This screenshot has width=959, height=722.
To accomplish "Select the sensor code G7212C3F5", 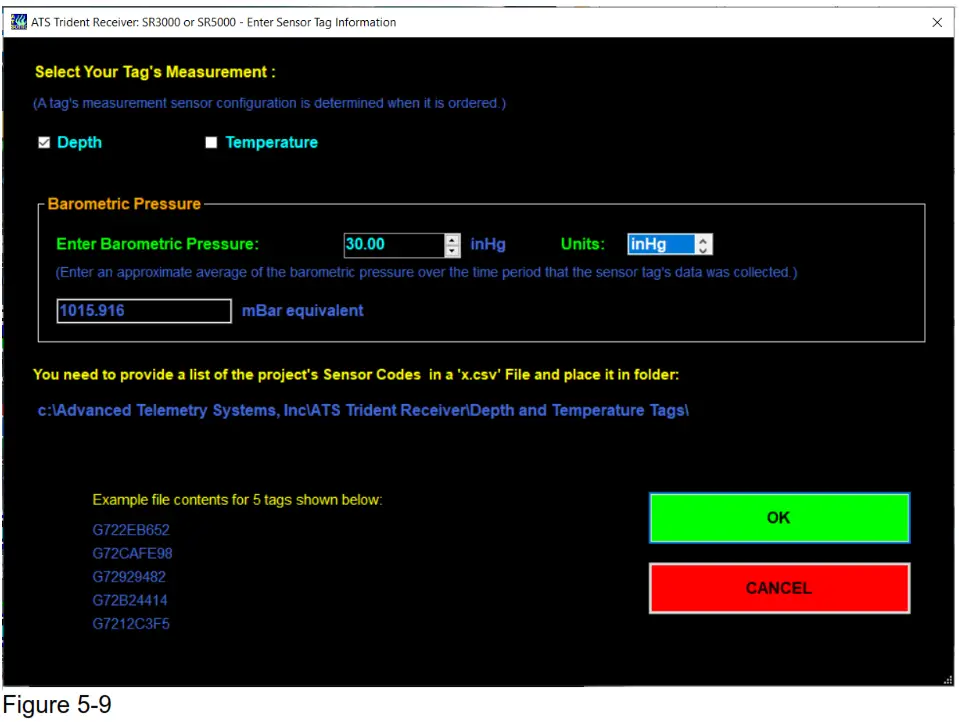I will point(131,623).
